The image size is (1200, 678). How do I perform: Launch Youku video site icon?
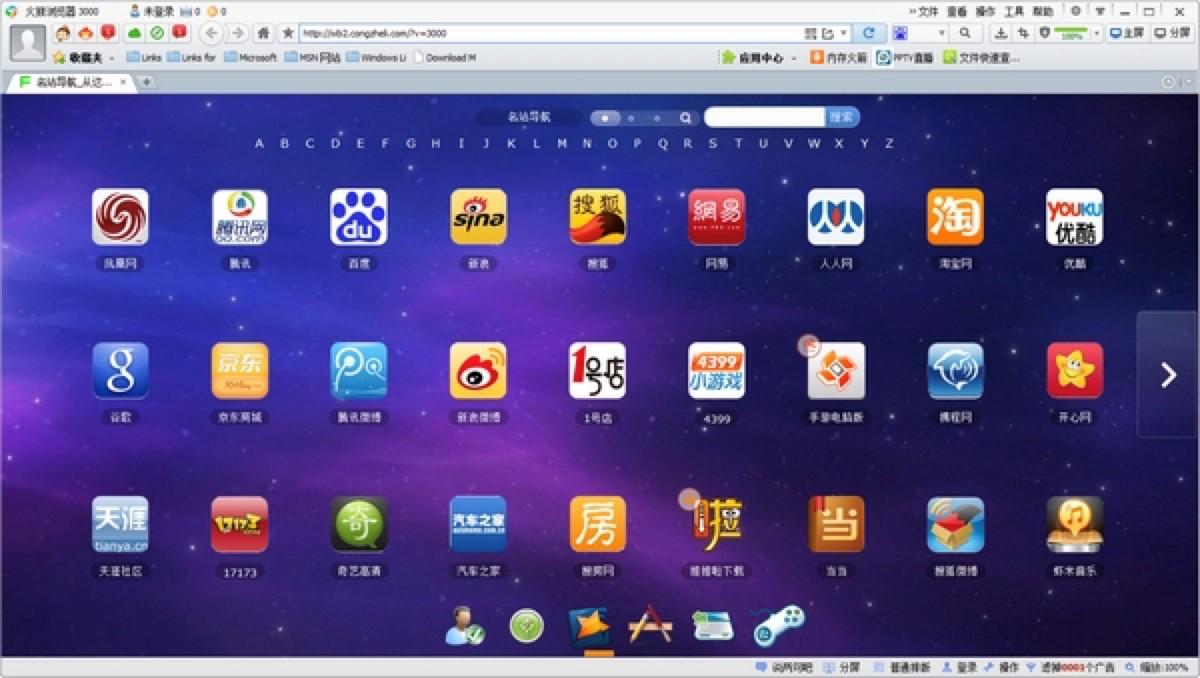point(1076,215)
